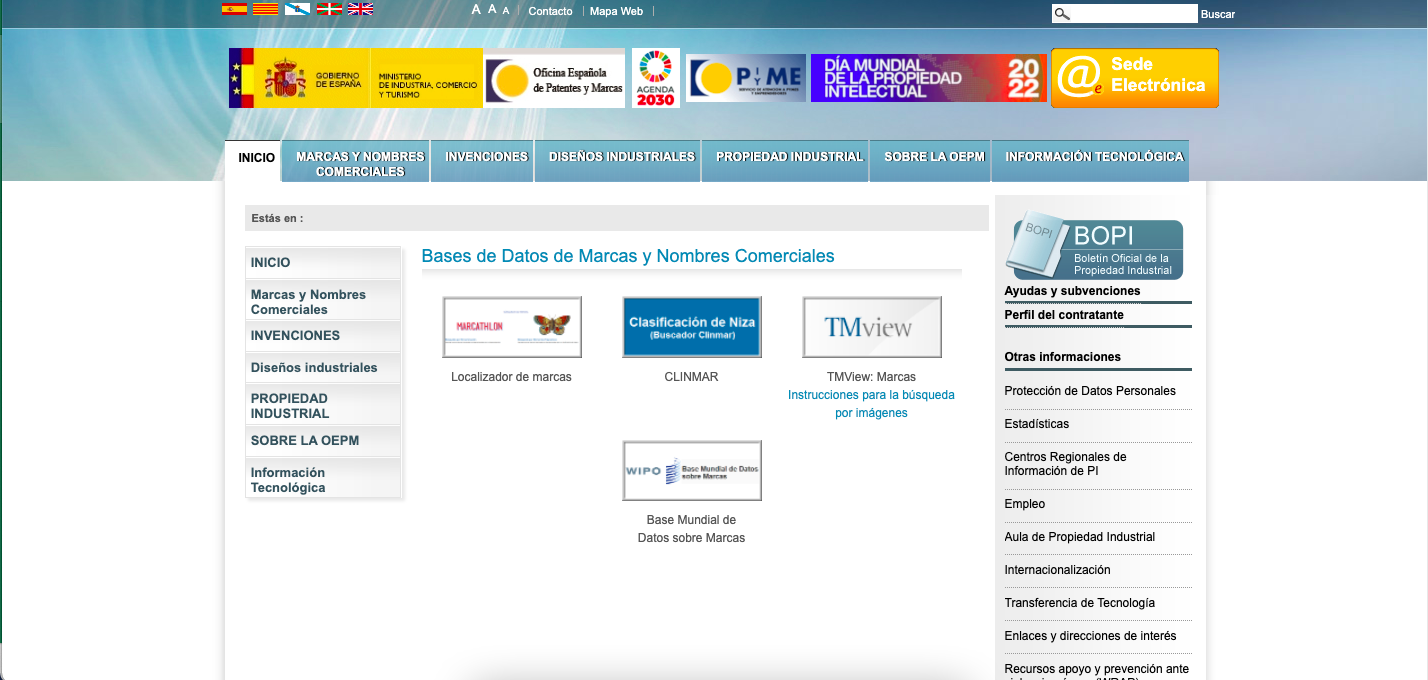Open instructions for image search under TMView
Image resolution: width=1428 pixels, height=680 pixels.
click(x=871, y=404)
